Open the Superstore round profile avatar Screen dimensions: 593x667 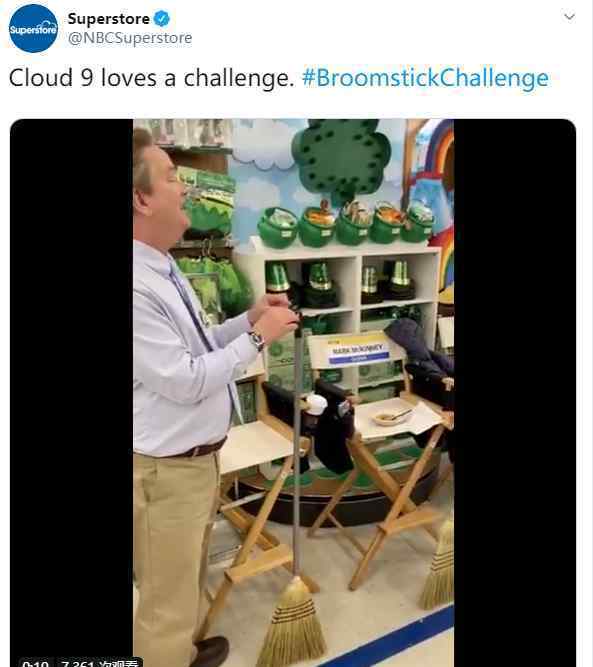pyautogui.click(x=34, y=28)
